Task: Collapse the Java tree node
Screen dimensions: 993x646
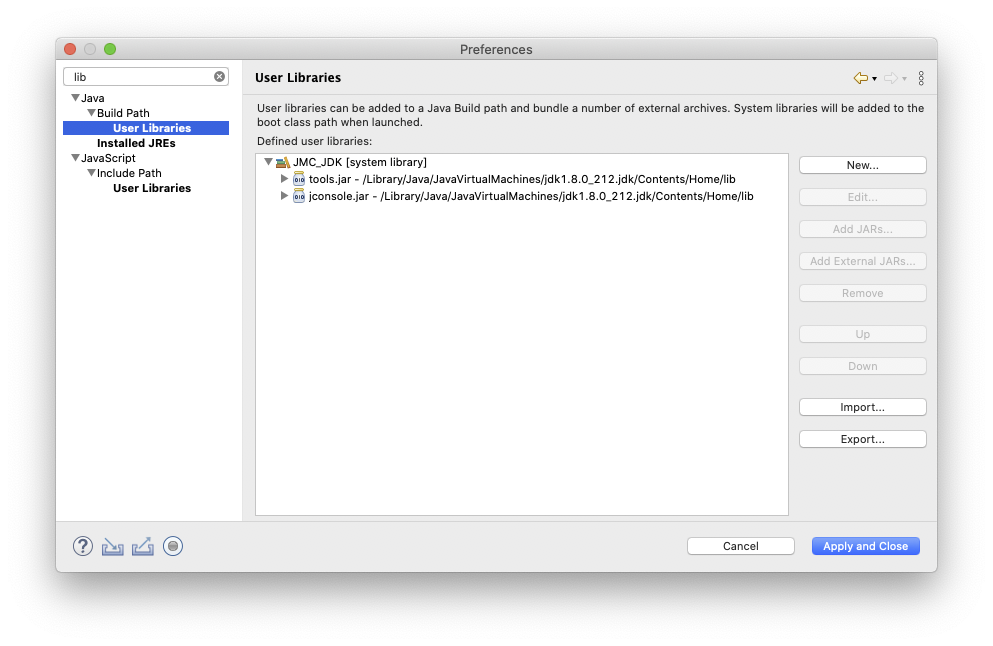Action: pyautogui.click(x=75, y=98)
